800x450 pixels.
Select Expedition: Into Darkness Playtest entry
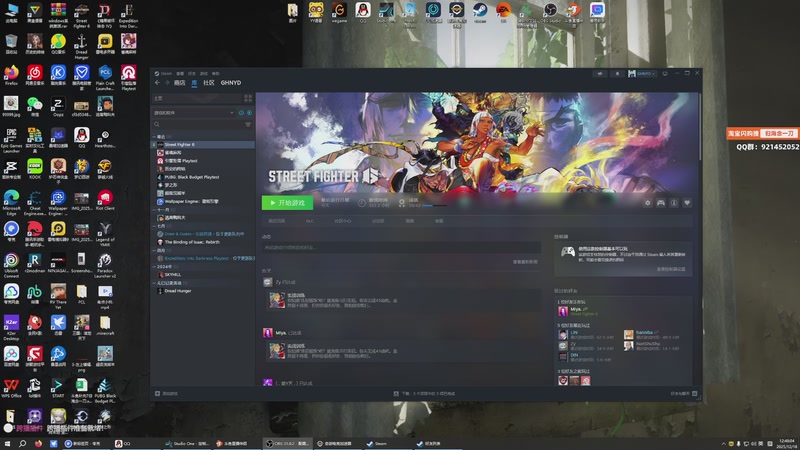click(203, 259)
